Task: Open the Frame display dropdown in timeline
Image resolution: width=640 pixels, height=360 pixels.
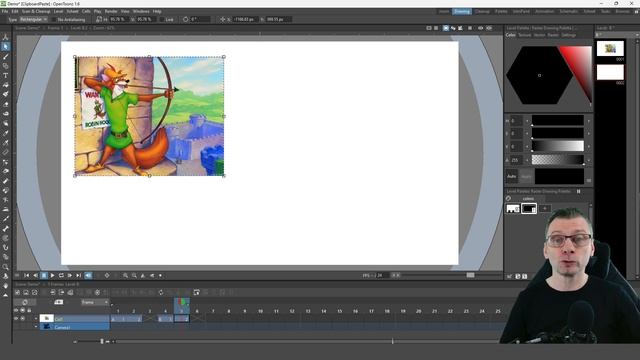Action: click(95, 302)
